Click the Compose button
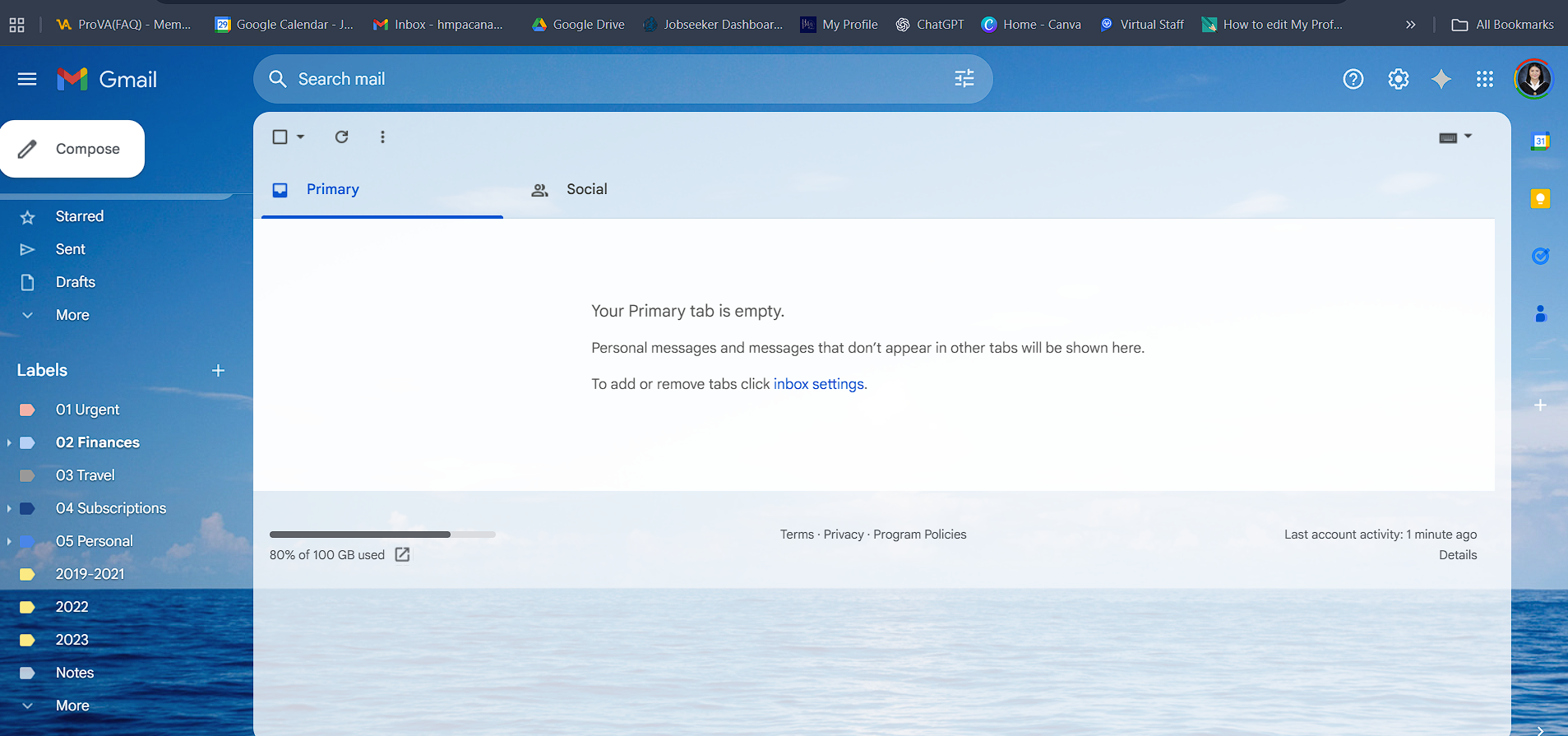Viewport: 1568px width, 736px height. coord(72,149)
